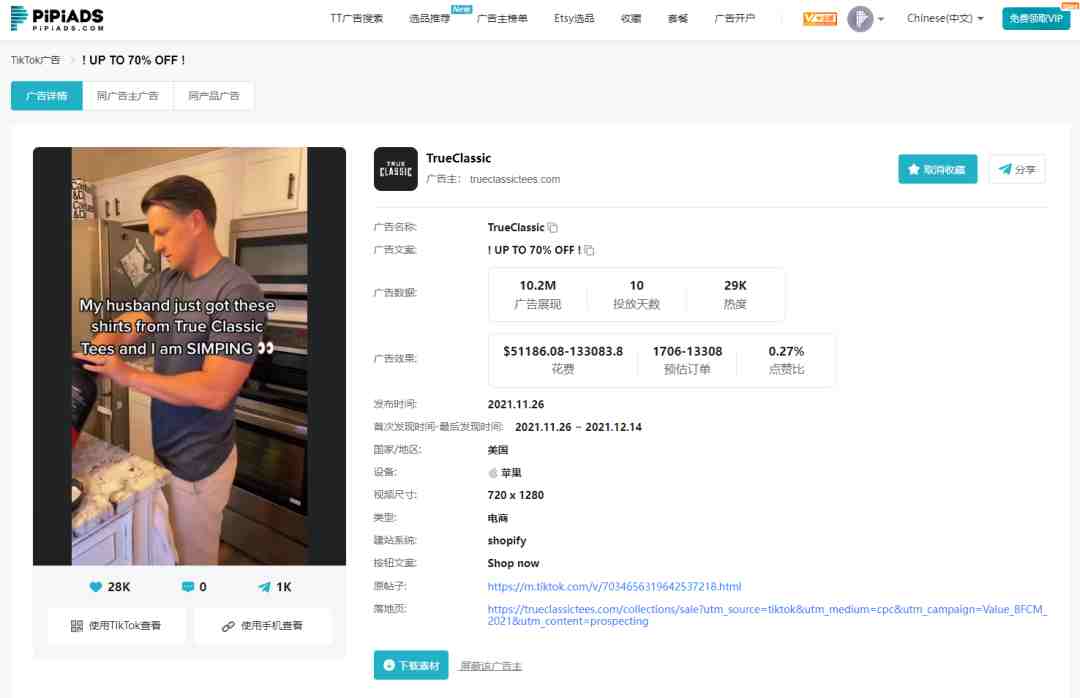
Task: Expand the account dropdown arrow beside avatar
Action: point(881,19)
